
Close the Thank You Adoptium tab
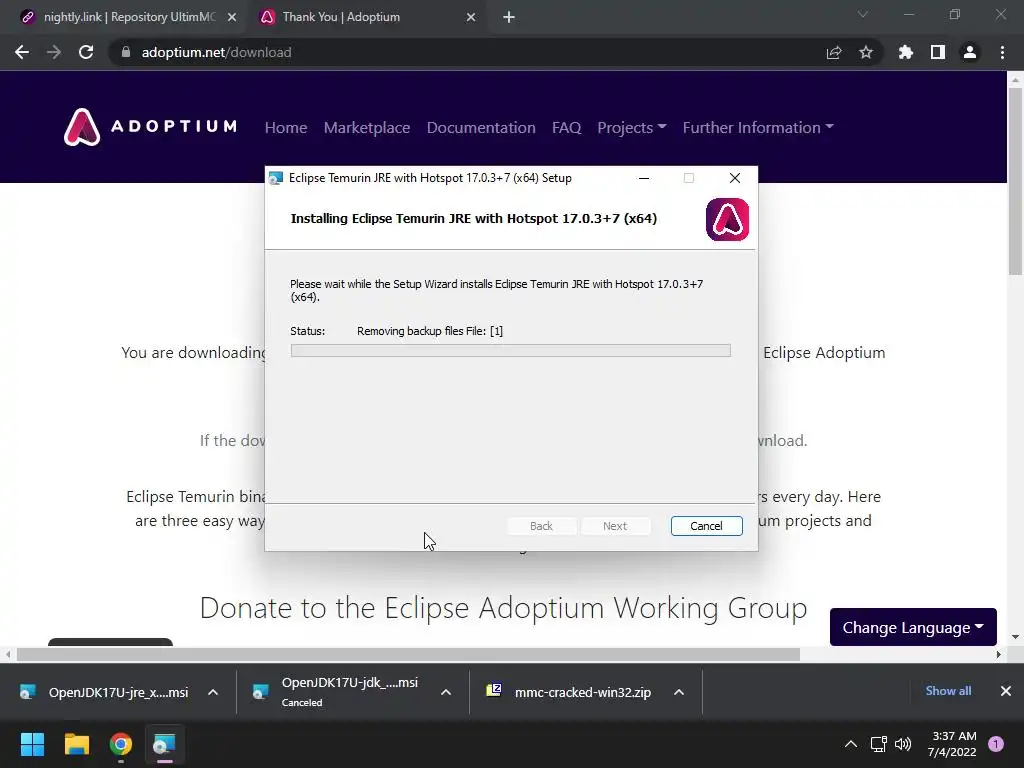pos(471,17)
